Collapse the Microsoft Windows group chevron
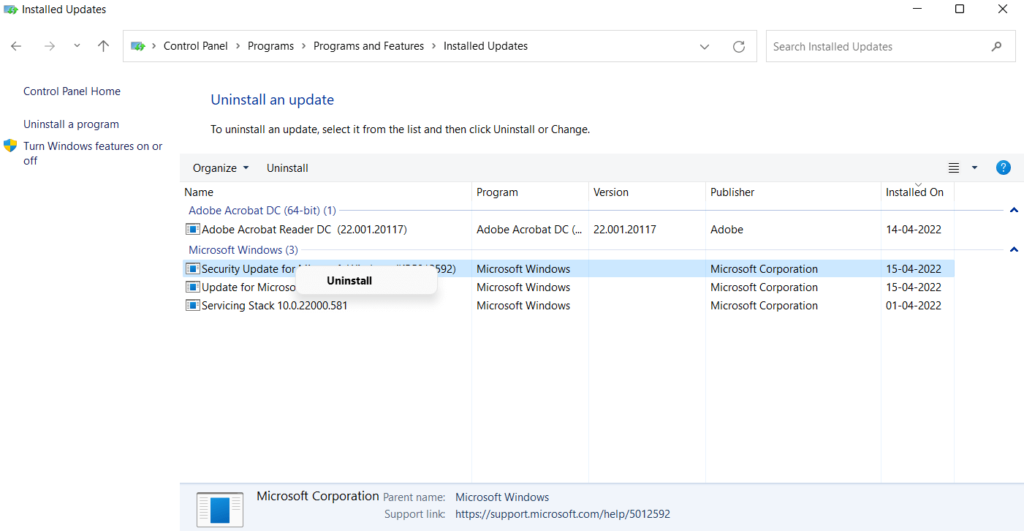This screenshot has height=531, width=1024. click(x=1014, y=249)
